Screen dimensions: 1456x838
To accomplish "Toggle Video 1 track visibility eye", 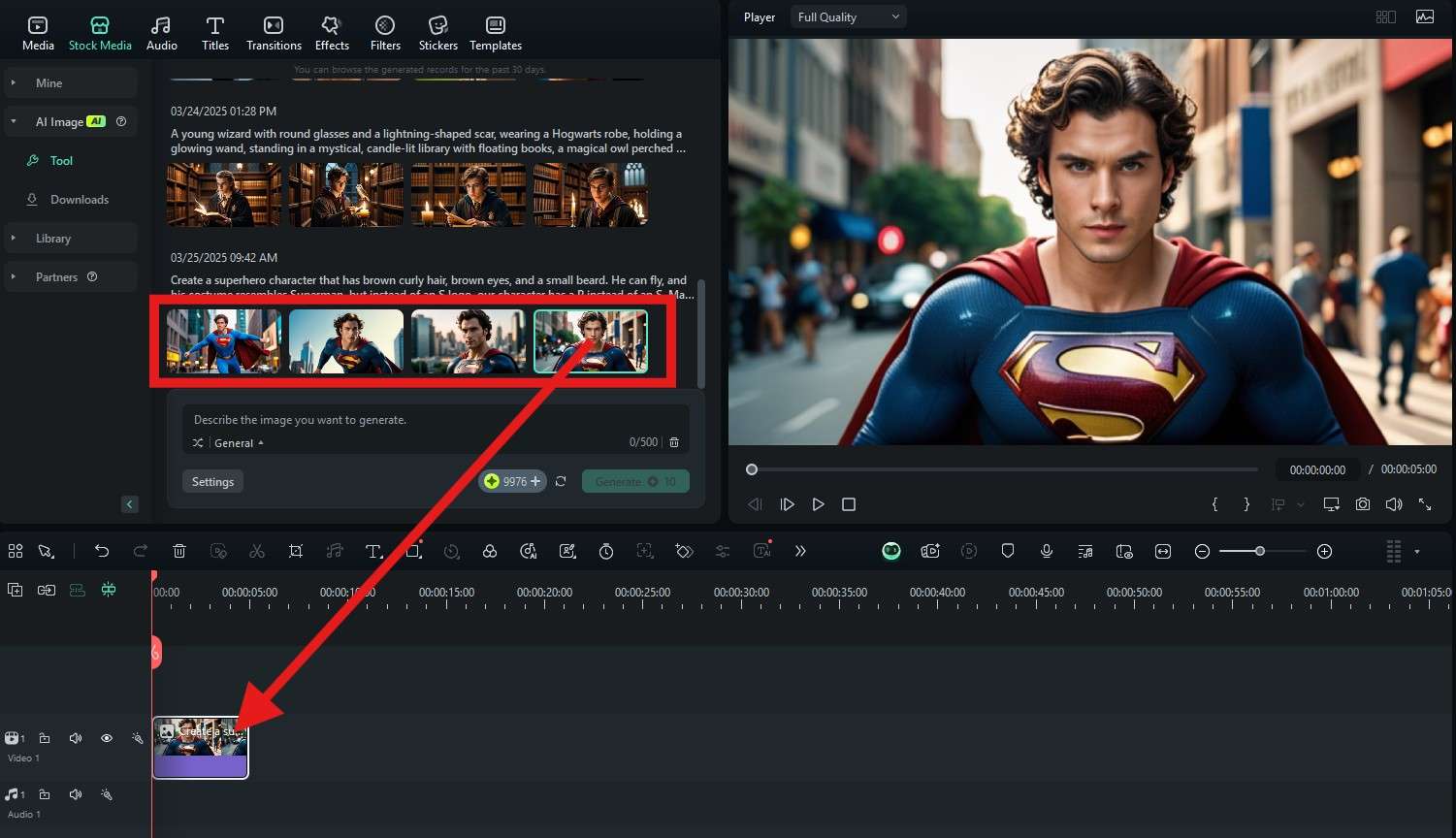I will coord(107,738).
